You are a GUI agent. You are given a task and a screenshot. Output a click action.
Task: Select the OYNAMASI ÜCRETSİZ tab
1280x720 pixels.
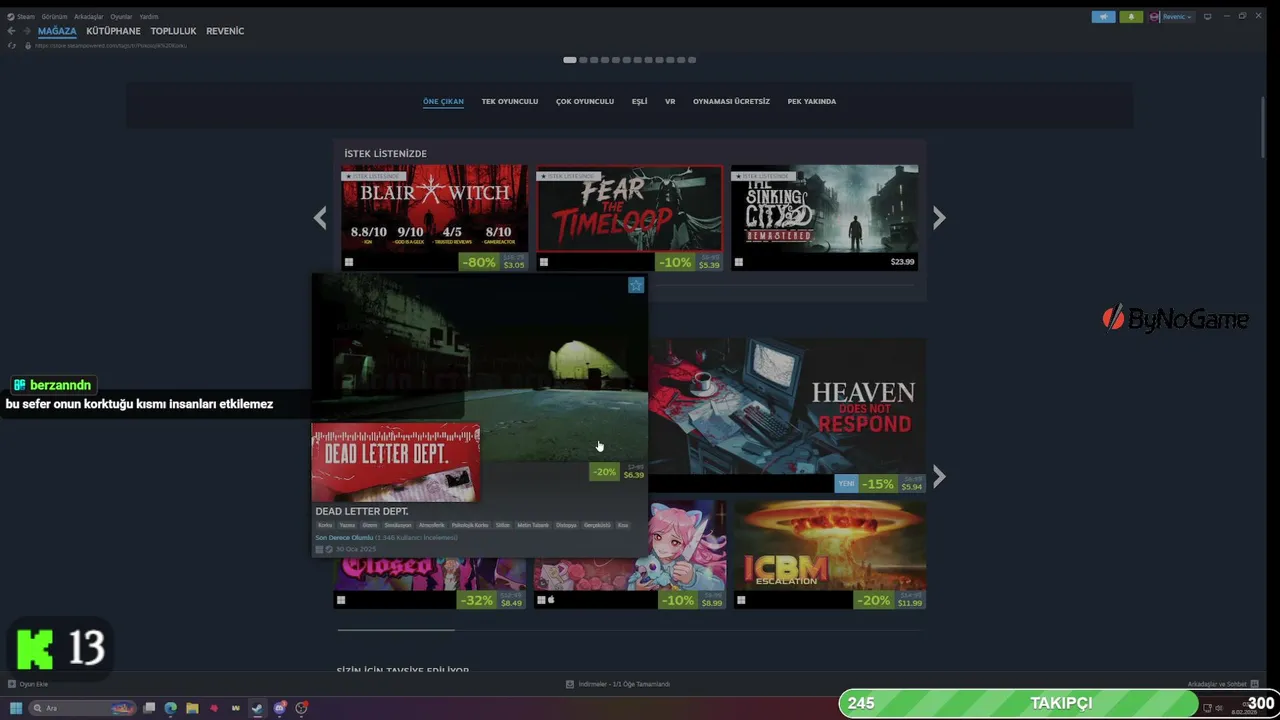click(x=731, y=101)
